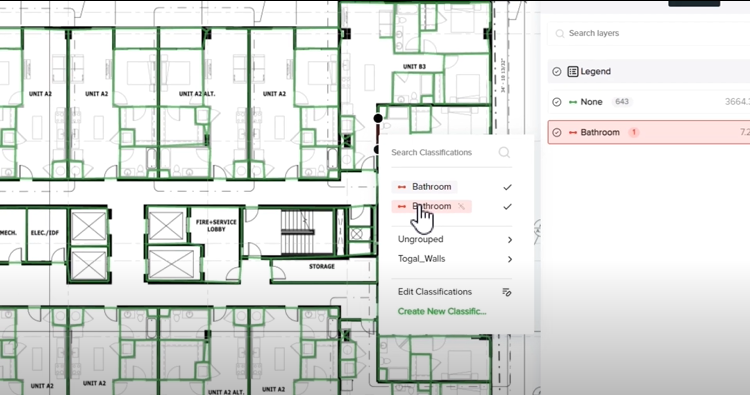Toggle the Bathroom layer check circle in Legend

(x=557, y=132)
